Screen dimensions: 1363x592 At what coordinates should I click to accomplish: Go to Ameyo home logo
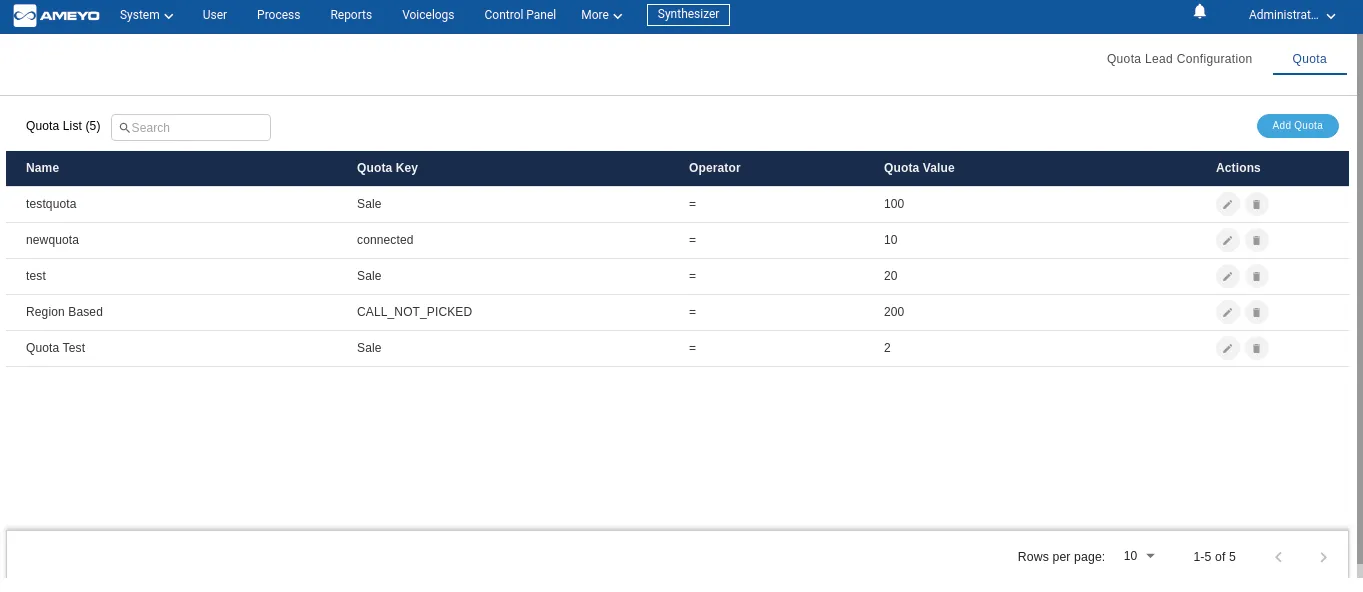(57, 15)
